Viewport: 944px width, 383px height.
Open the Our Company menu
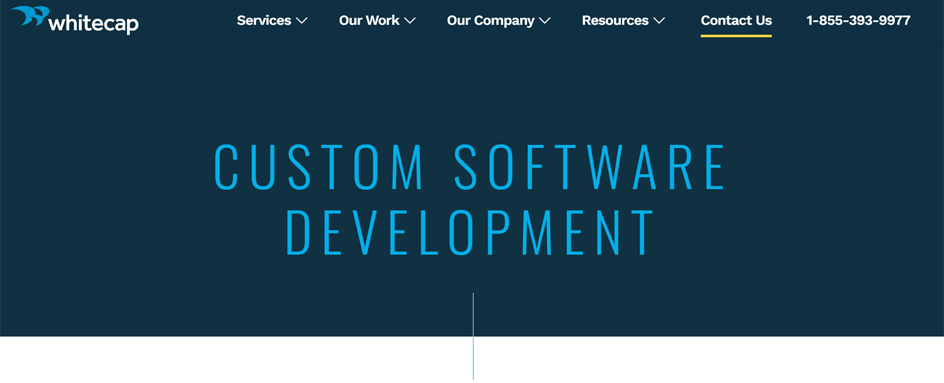[491, 20]
